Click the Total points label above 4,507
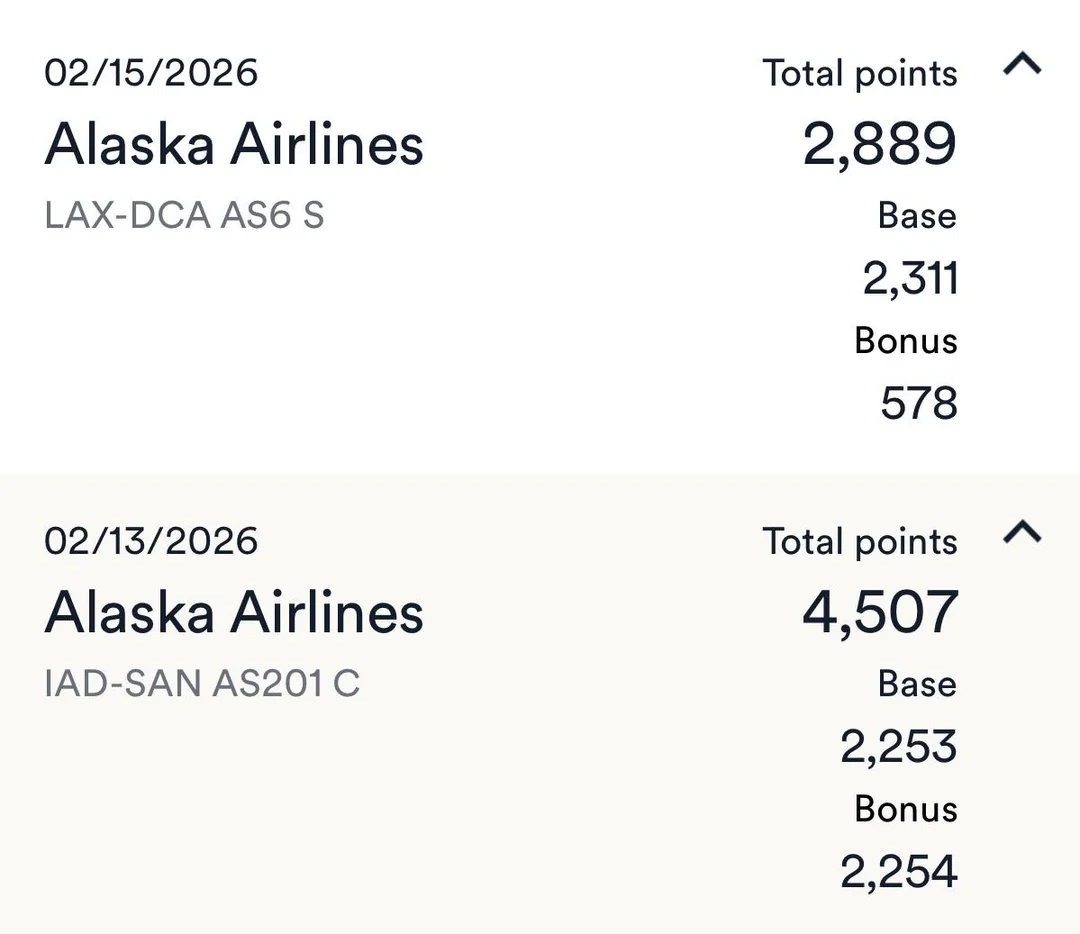The height and width of the screenshot is (934, 1080). 860,541
